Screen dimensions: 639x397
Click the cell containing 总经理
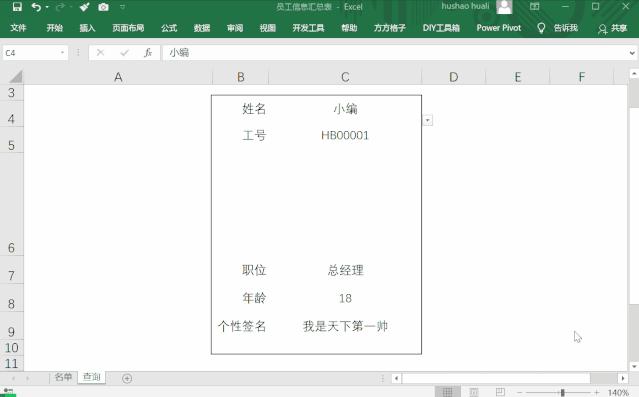point(345,270)
